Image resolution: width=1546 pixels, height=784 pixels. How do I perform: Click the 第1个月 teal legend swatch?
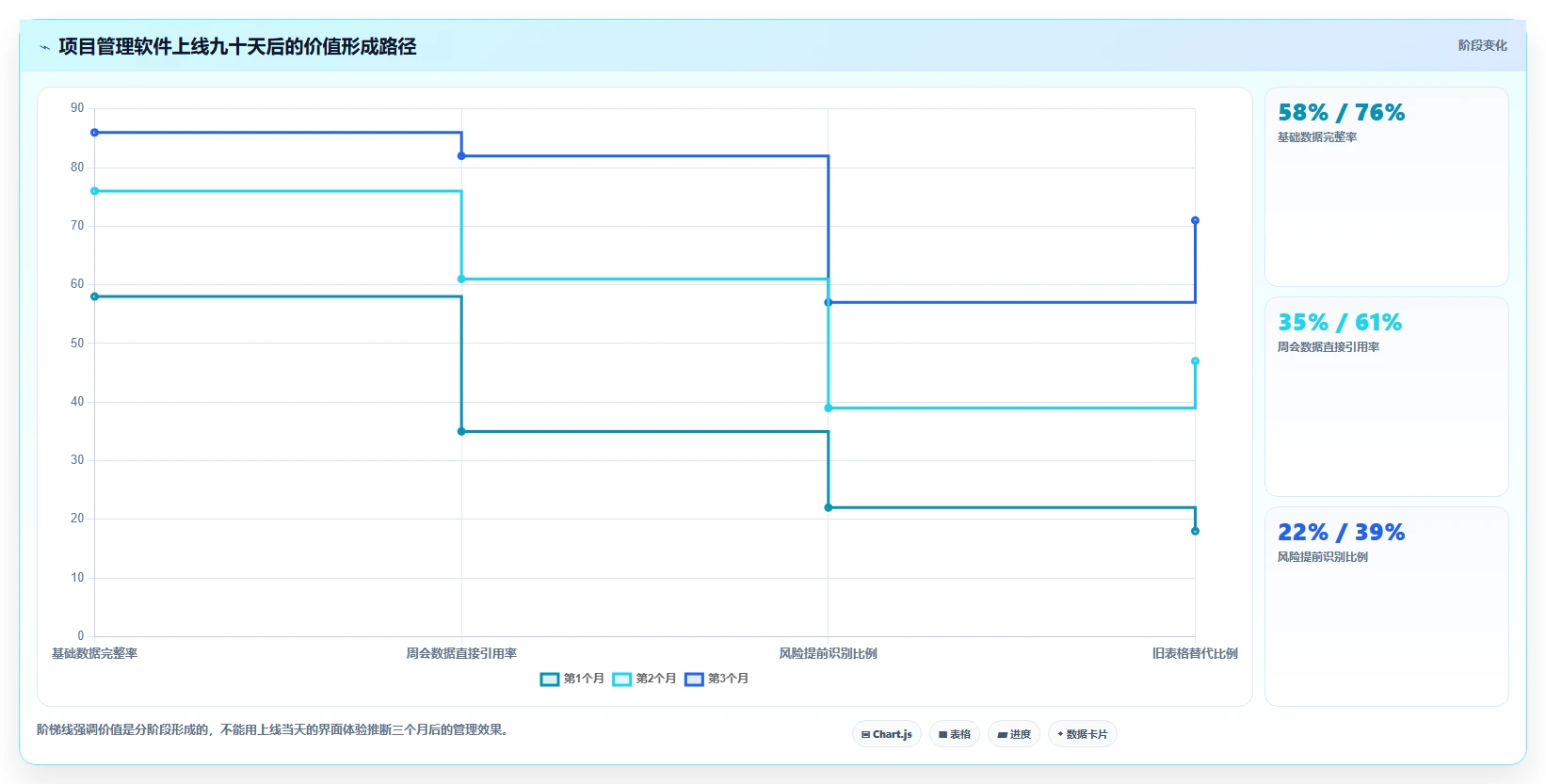pyautogui.click(x=550, y=680)
